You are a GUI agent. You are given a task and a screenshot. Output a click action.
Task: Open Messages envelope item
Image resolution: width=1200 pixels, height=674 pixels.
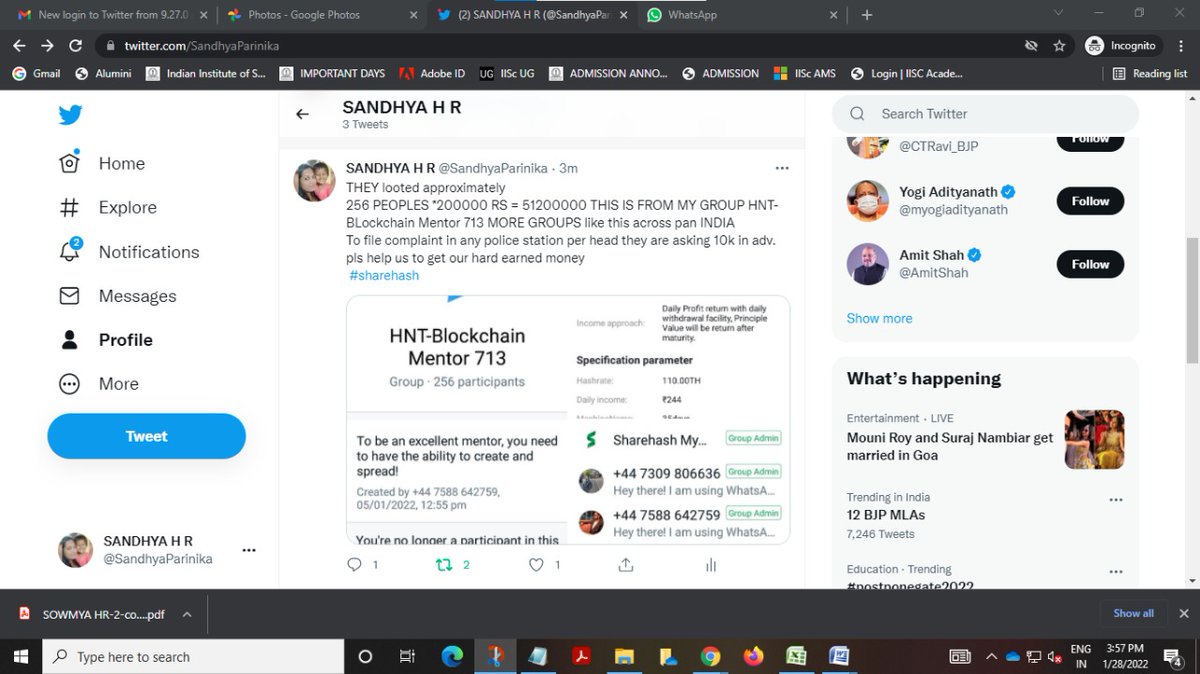[x=117, y=296]
